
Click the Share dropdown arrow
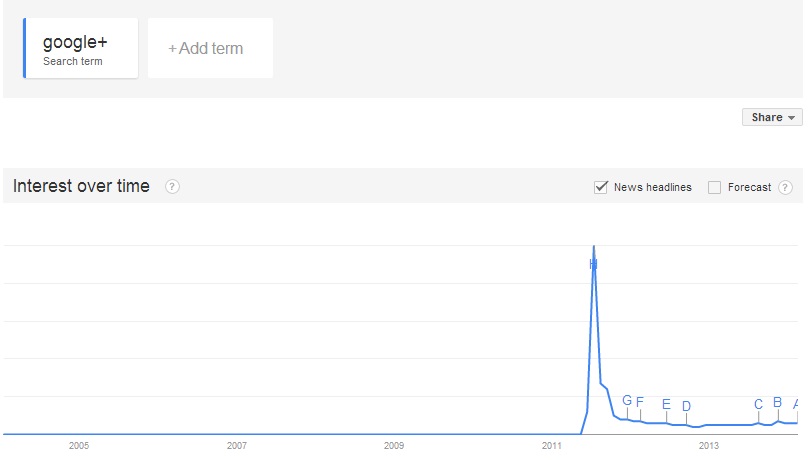[x=791, y=118]
